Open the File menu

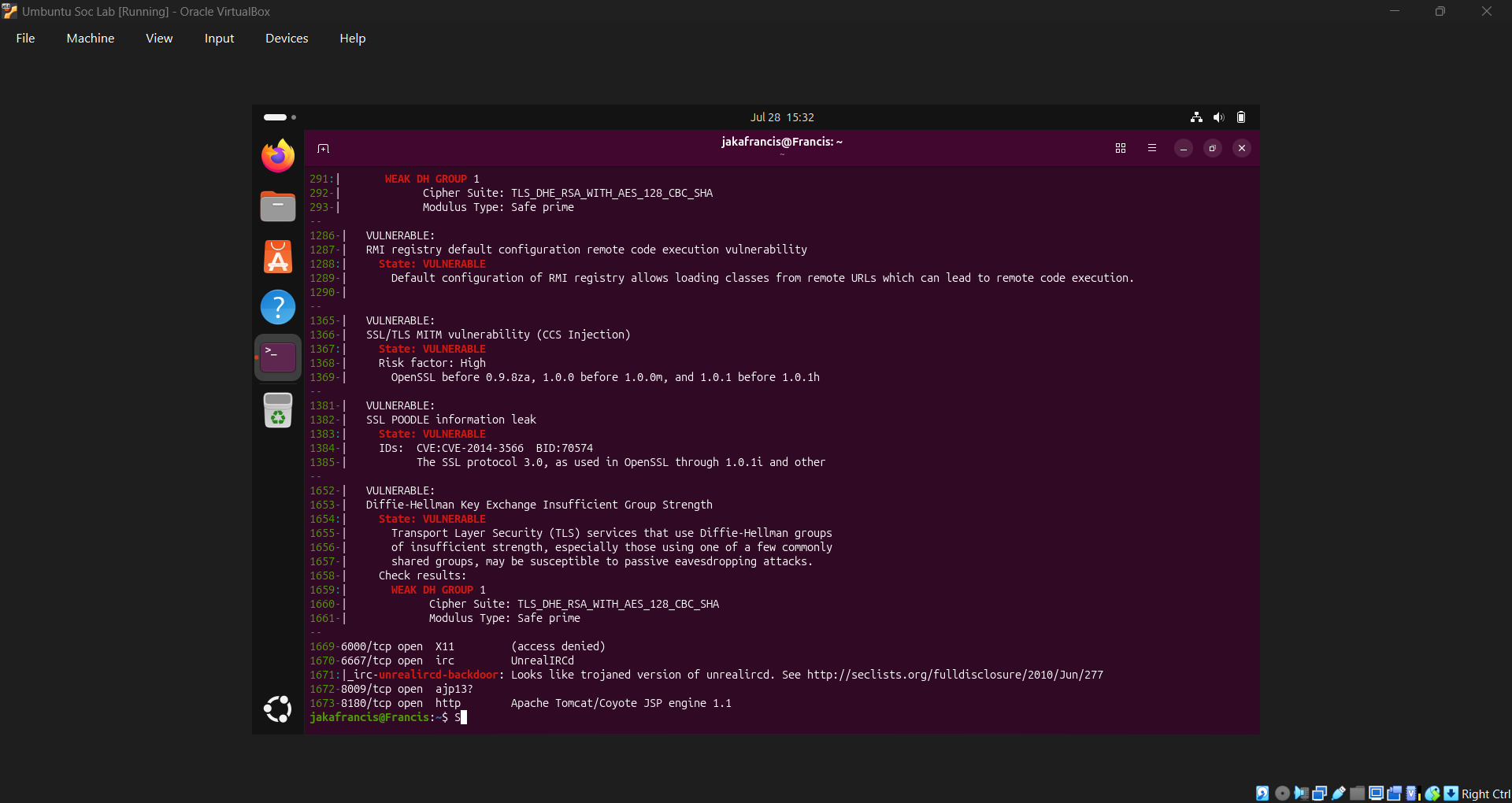click(x=25, y=39)
